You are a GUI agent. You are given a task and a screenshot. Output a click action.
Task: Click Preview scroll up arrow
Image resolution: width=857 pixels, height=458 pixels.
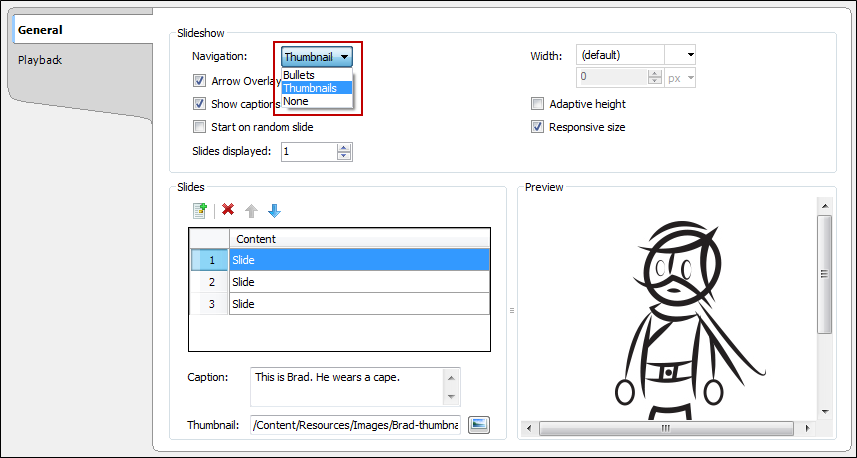tap(825, 206)
